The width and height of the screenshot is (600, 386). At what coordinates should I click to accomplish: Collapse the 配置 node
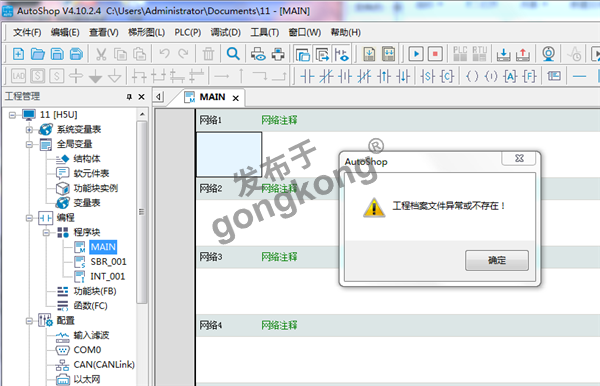pos(29,321)
